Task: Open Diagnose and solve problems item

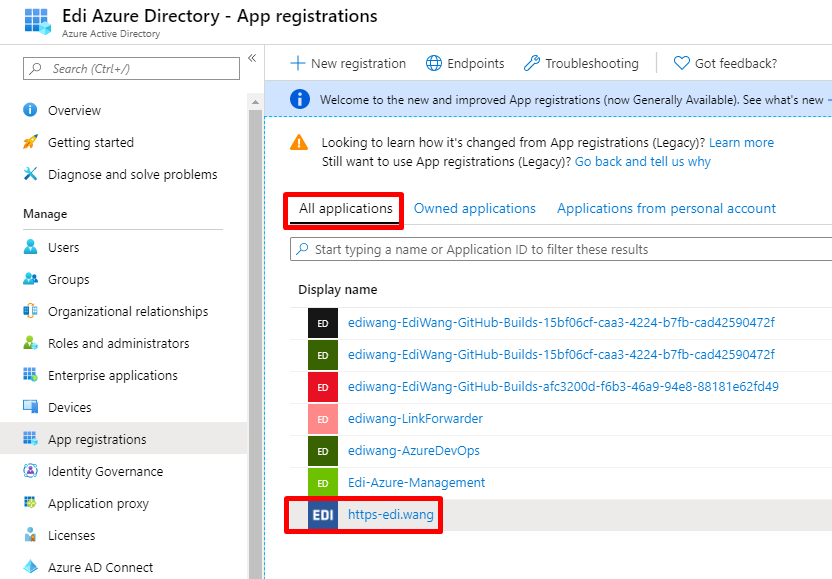Action: point(133,174)
